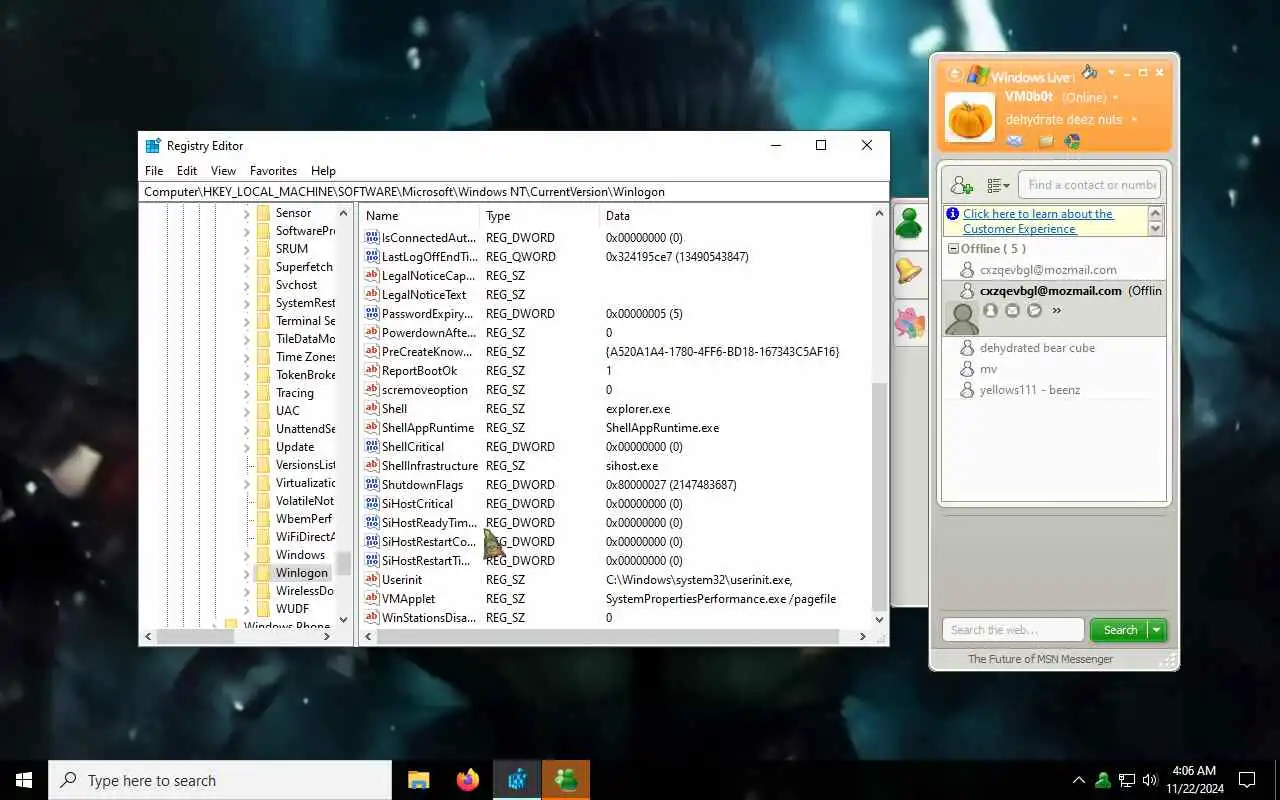Open the View menu in Registry Editor
The width and height of the screenshot is (1280, 800).
pyautogui.click(x=223, y=171)
